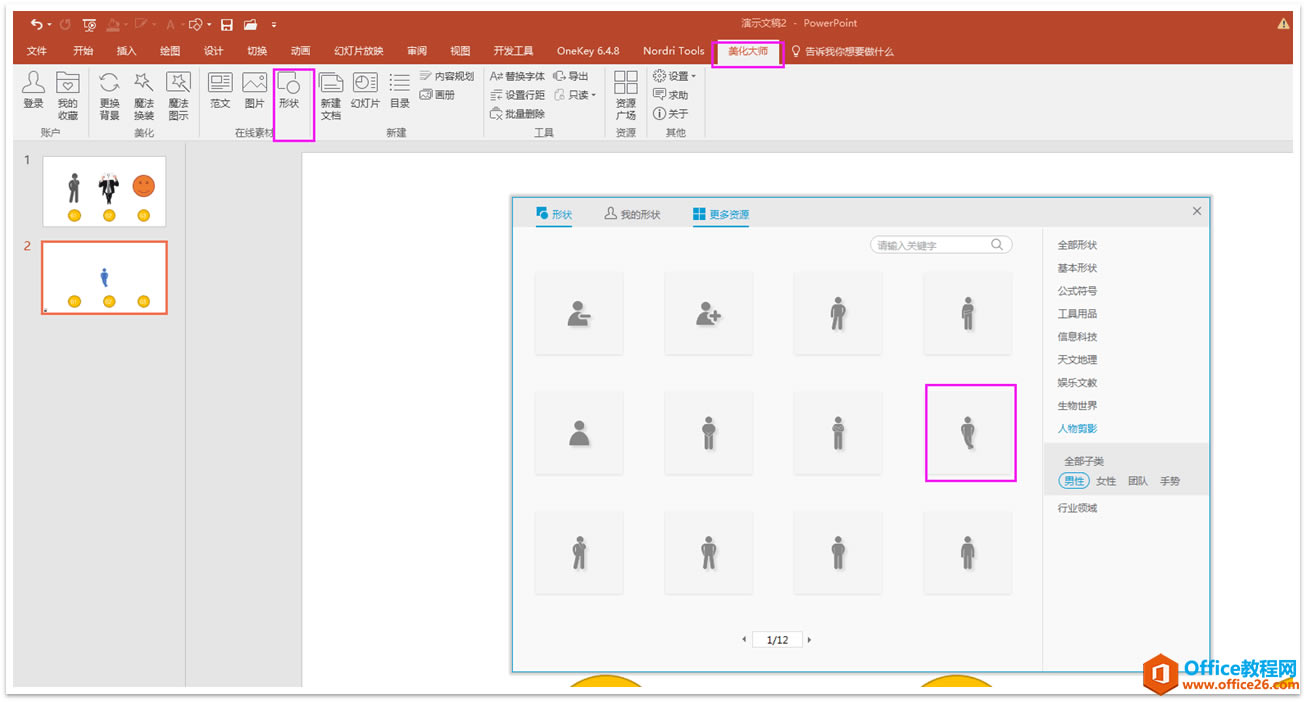Open the Nordri Tools tab
Viewport: 1306px width, 702px height.
tap(673, 51)
